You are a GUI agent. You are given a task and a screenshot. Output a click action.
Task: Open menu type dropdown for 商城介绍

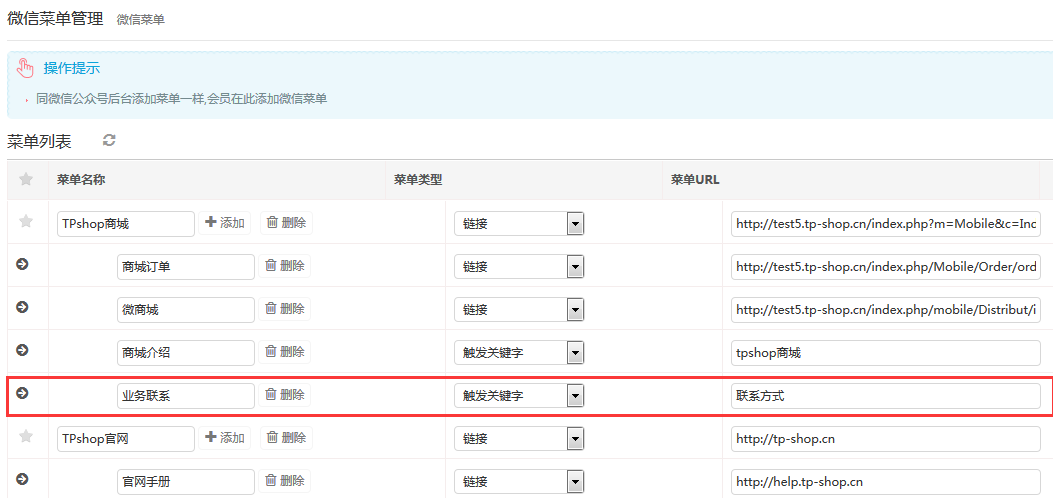[575, 353]
